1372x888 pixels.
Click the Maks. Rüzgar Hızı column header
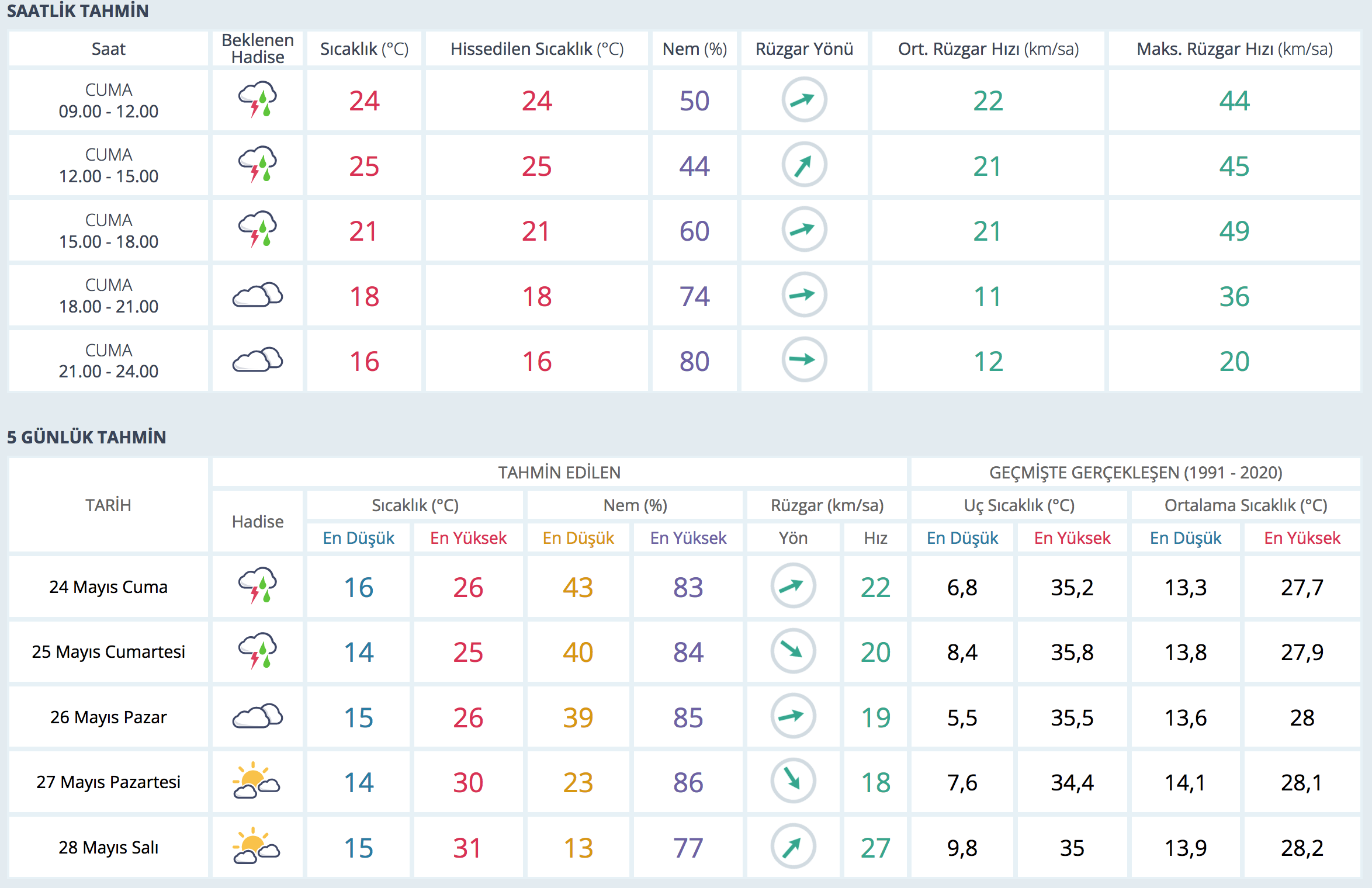click(x=1234, y=49)
